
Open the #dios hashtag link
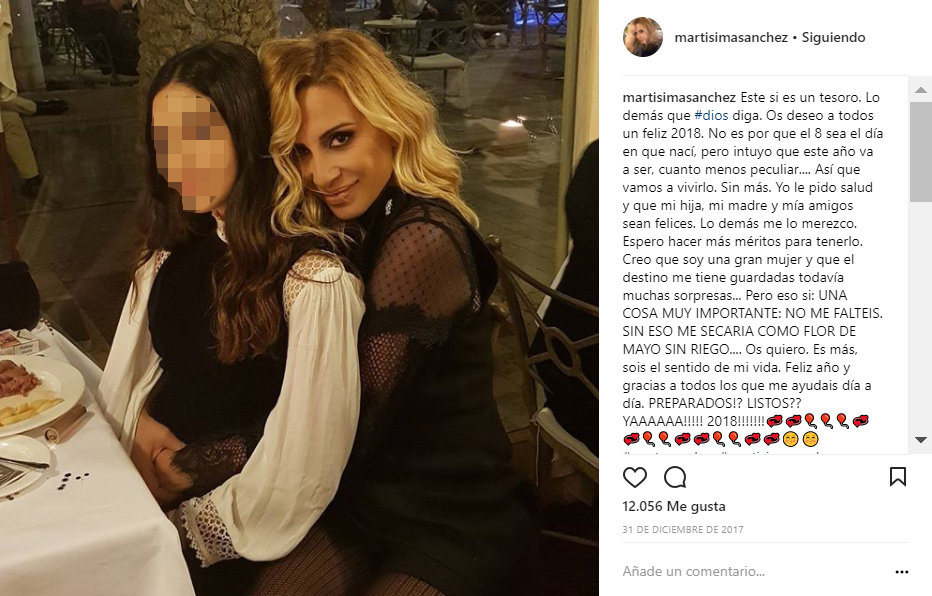[x=711, y=115]
